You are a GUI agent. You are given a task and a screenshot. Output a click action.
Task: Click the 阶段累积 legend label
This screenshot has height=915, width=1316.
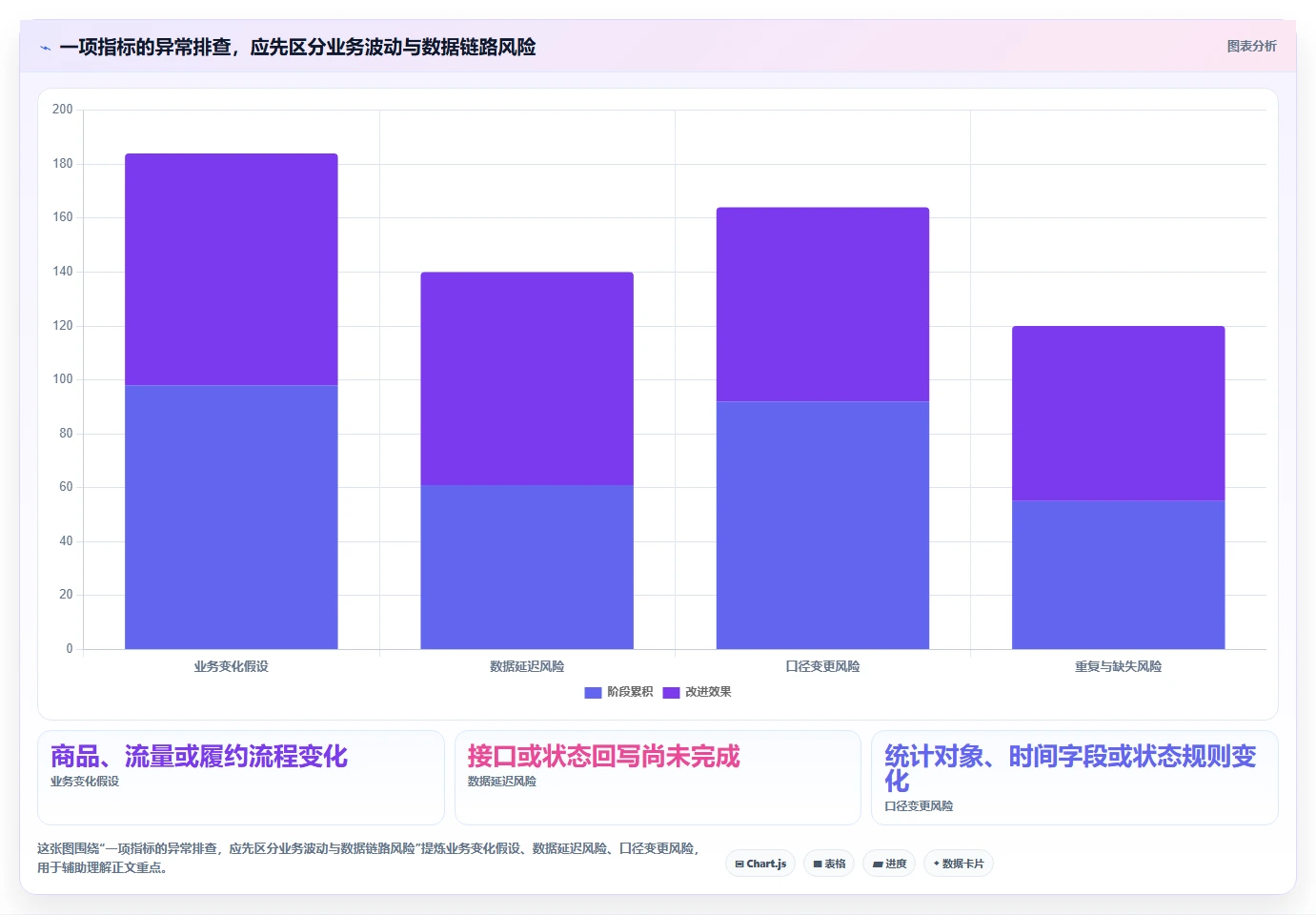630,692
